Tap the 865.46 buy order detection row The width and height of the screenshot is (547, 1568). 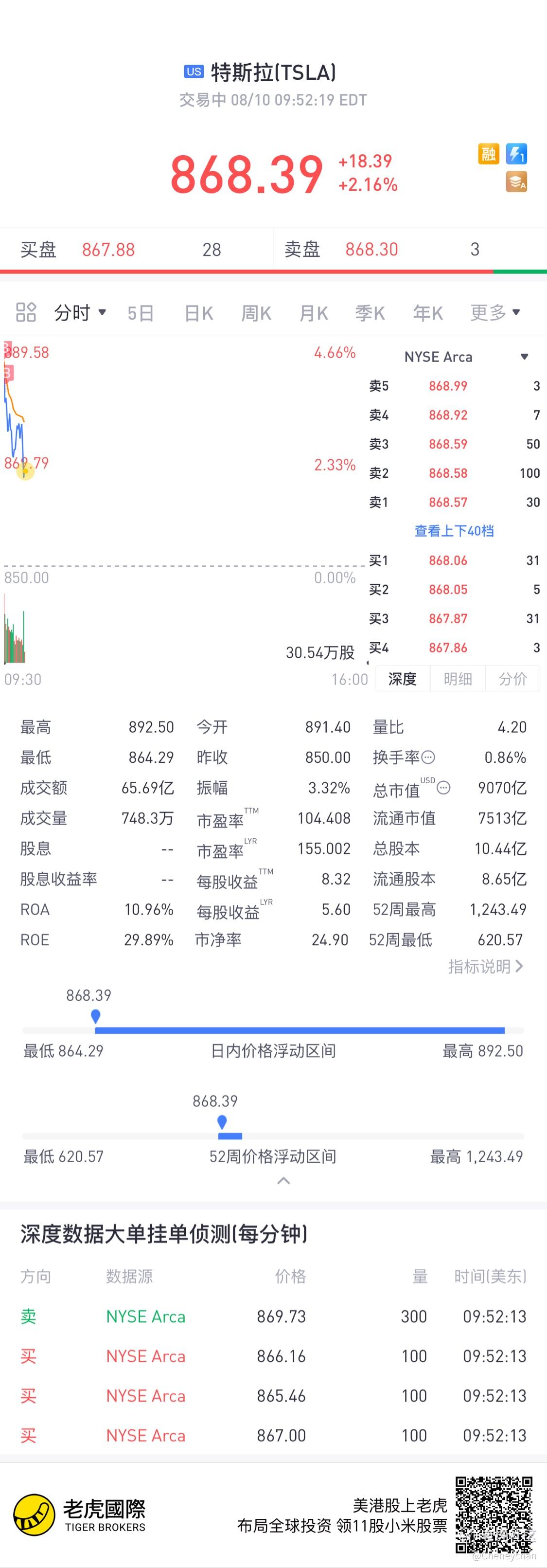pyautogui.click(x=273, y=1396)
